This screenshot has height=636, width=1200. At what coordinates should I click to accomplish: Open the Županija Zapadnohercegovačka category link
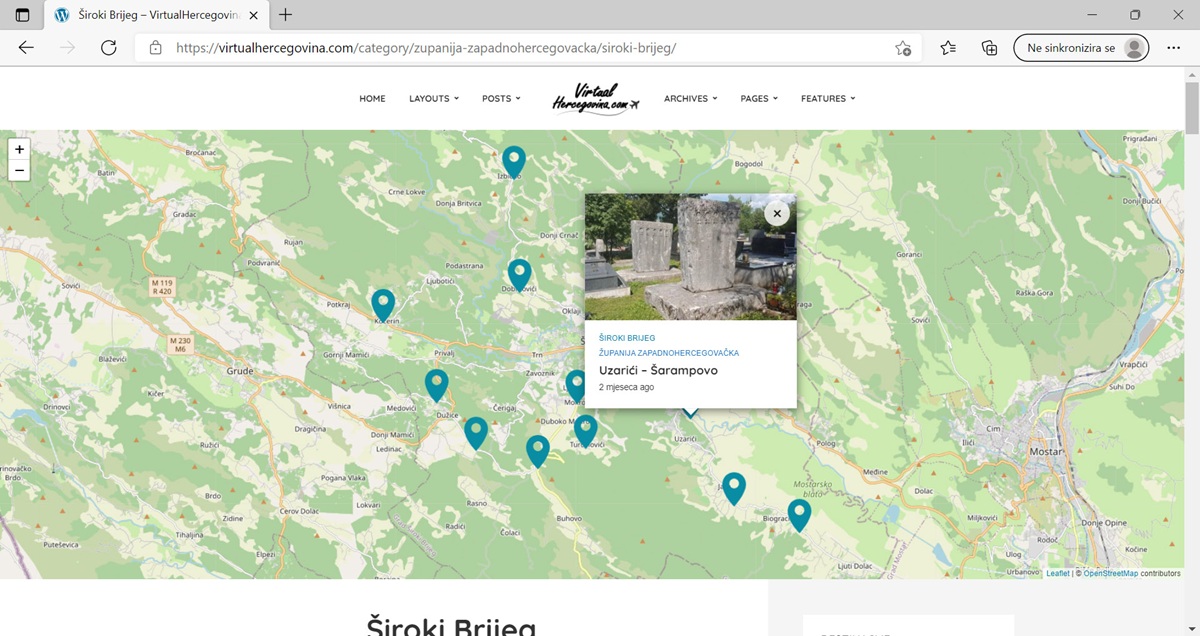pyautogui.click(x=669, y=353)
